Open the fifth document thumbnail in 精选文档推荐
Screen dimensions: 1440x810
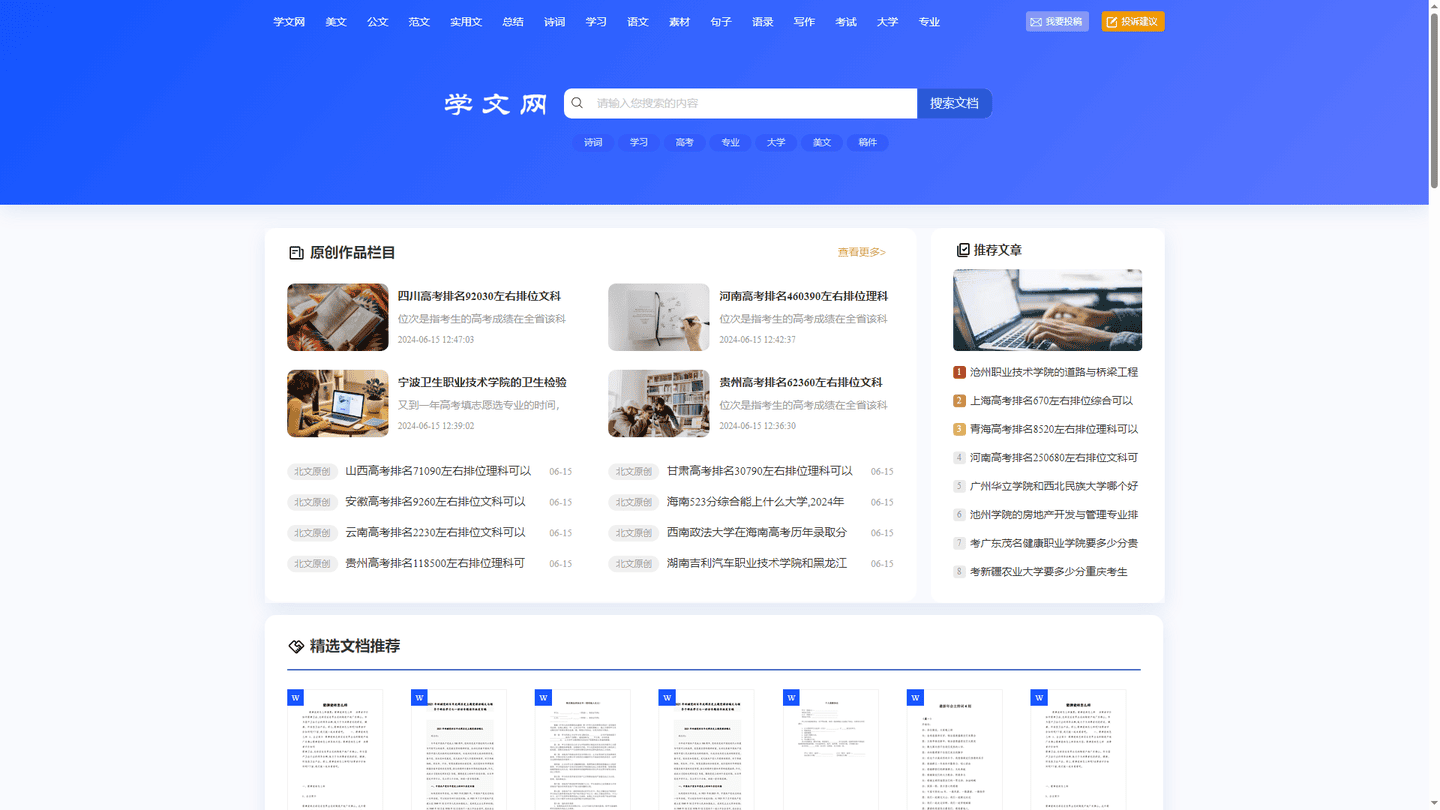[x=831, y=749]
